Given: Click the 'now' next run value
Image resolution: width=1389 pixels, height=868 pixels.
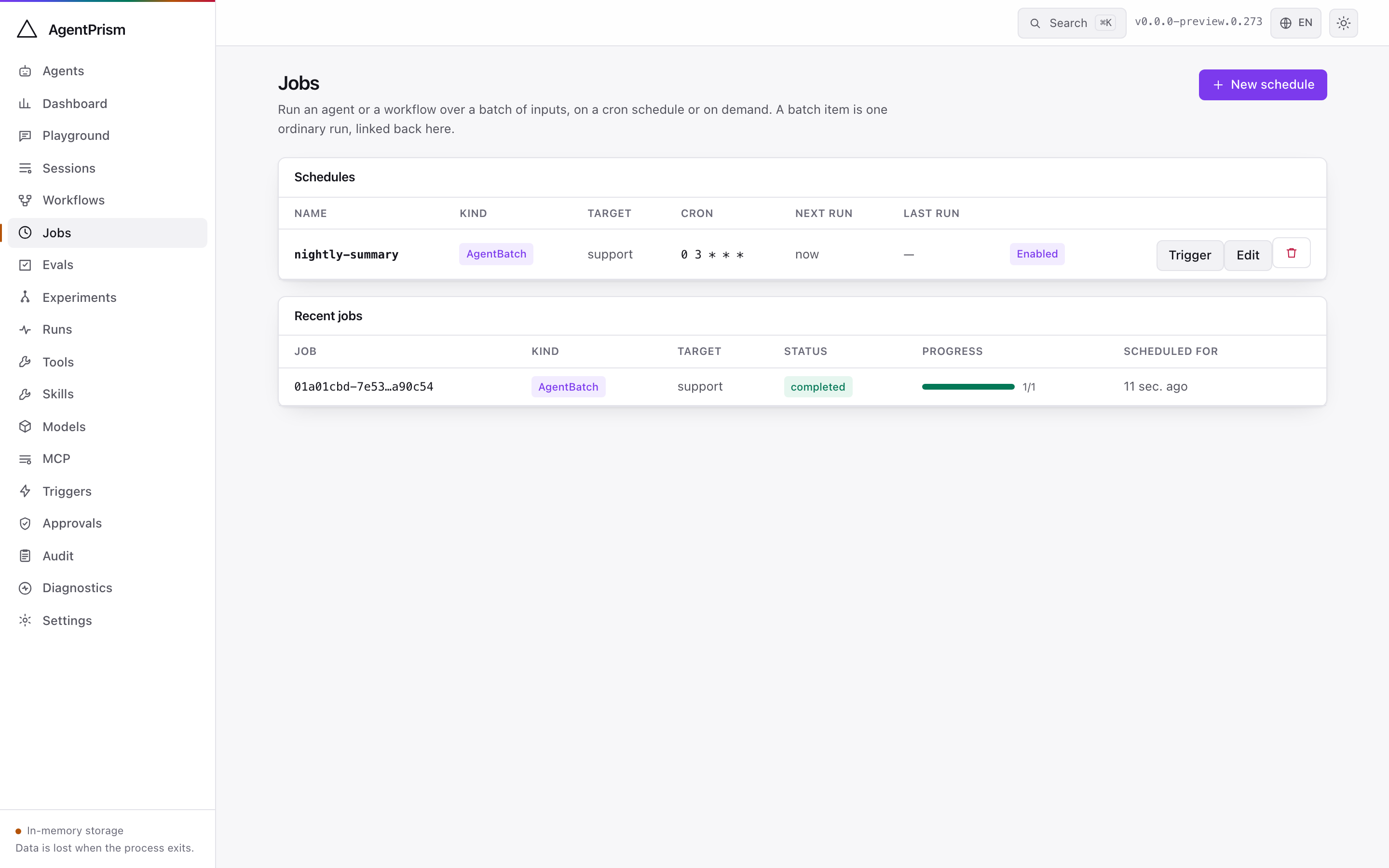Looking at the screenshot, I should click(806, 254).
